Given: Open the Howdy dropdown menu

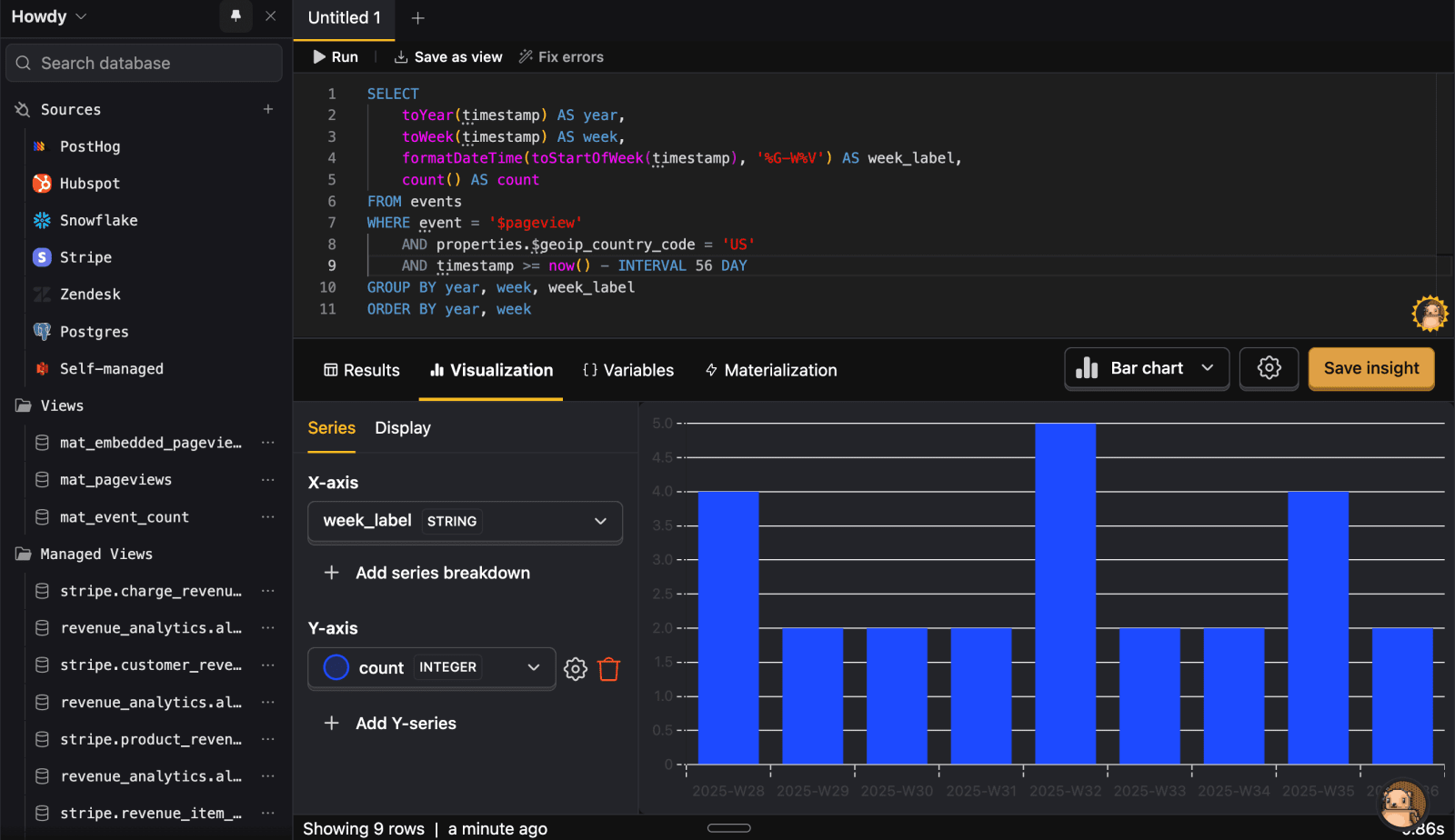Looking at the screenshot, I should pos(49,16).
